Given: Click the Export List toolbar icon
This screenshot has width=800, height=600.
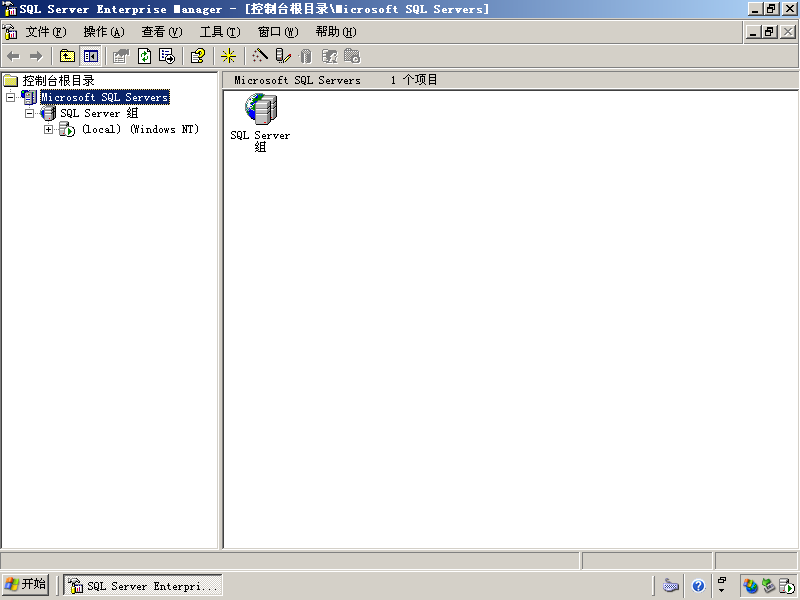Looking at the screenshot, I should [167, 56].
